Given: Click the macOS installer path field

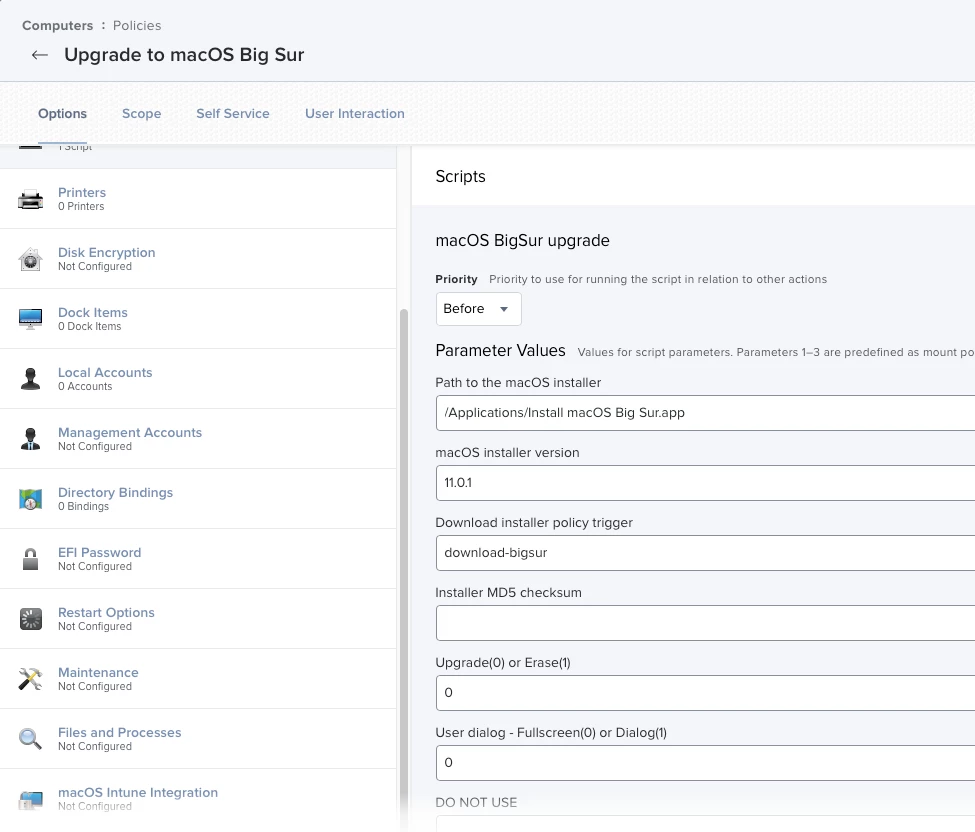Looking at the screenshot, I should point(705,413).
